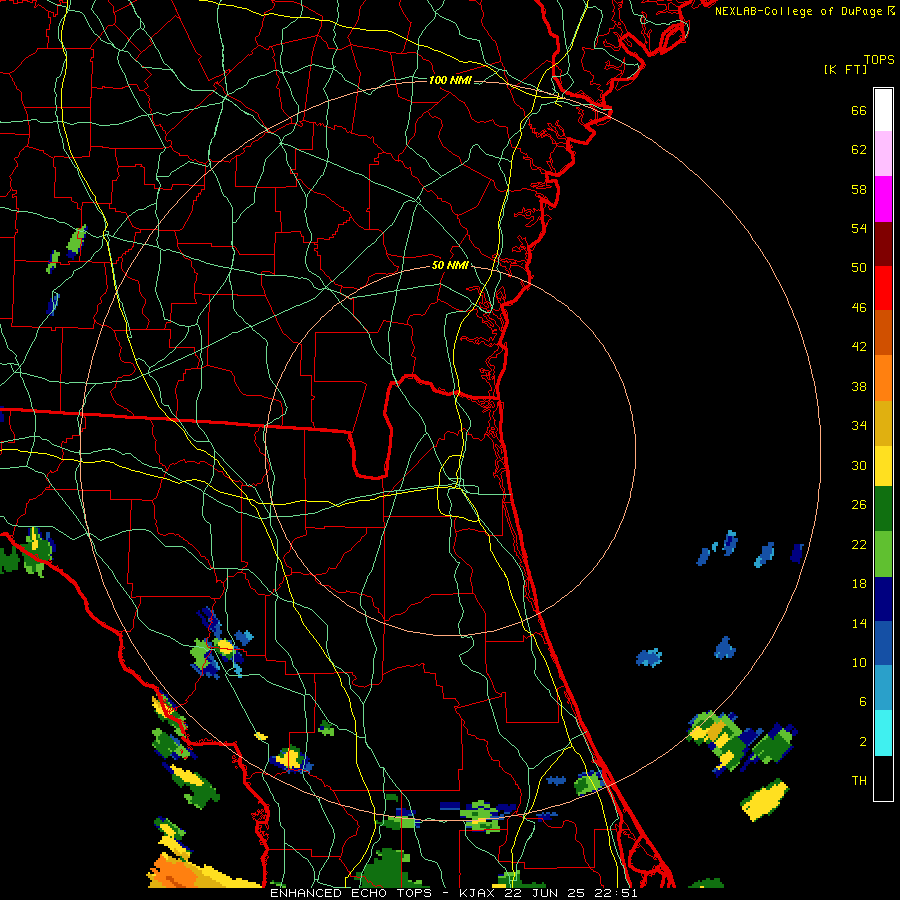This screenshot has height=900, width=900.
Task: Click the "34" scale label
Action: 859,425
